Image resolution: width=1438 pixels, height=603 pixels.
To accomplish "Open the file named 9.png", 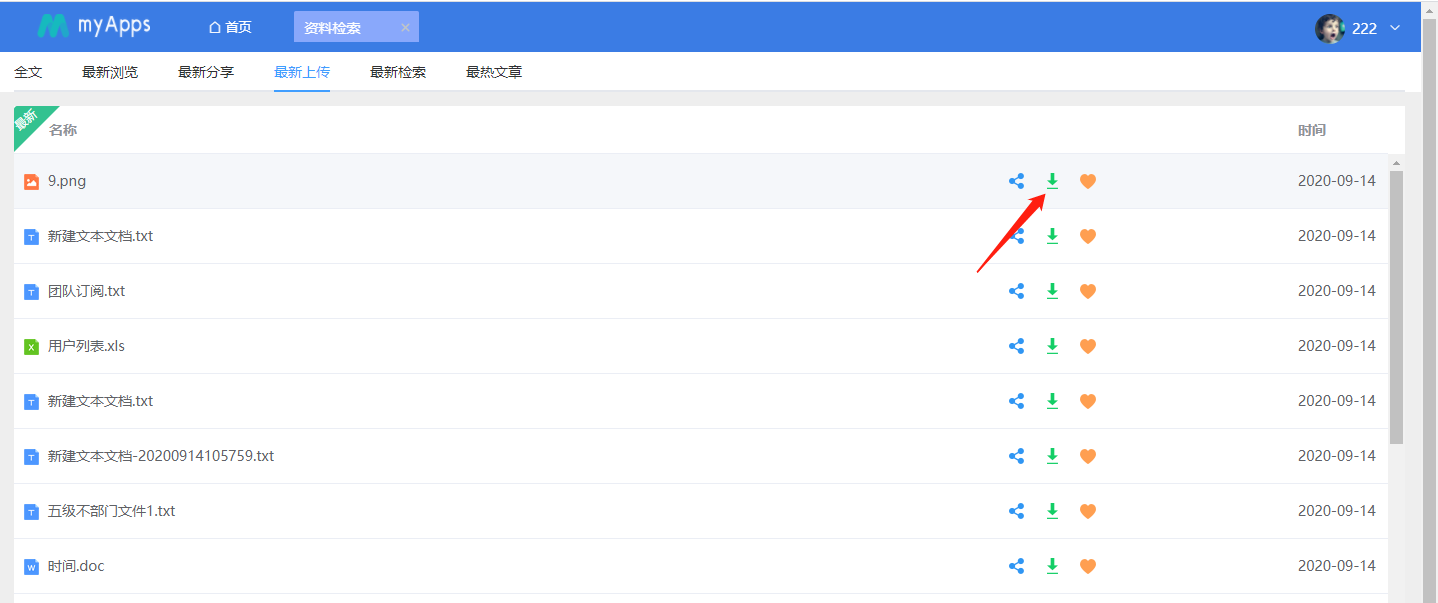I will click(67, 181).
